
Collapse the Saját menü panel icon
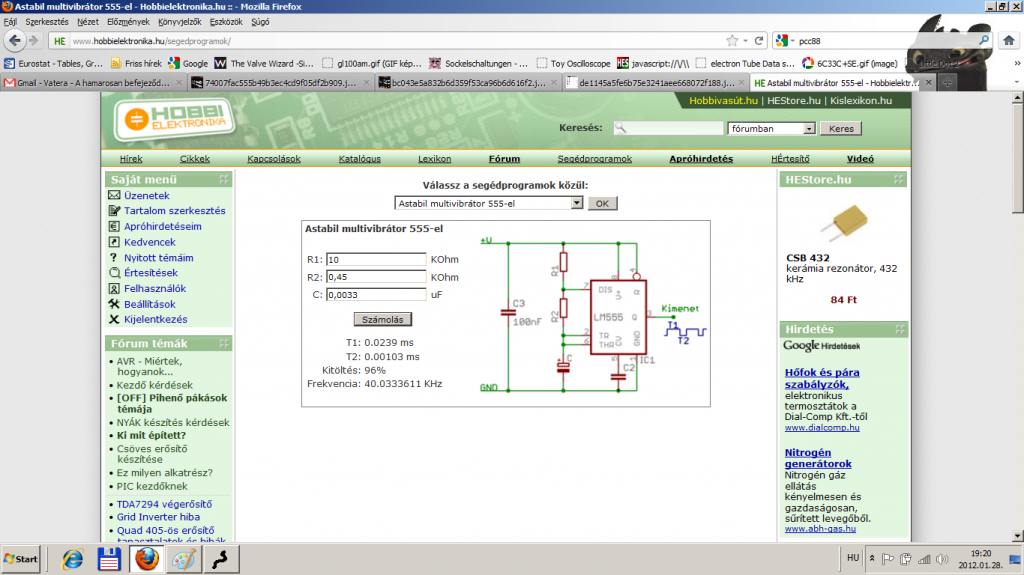[224, 179]
